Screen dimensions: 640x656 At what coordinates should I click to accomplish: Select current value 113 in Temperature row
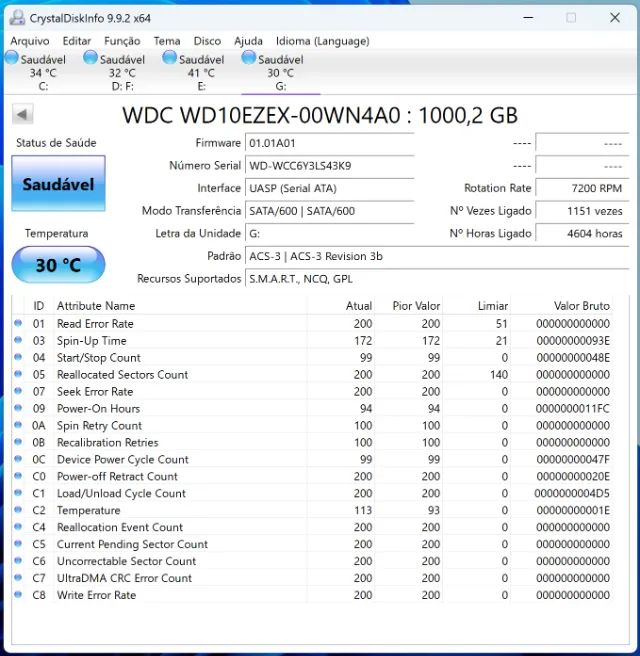[x=363, y=510]
